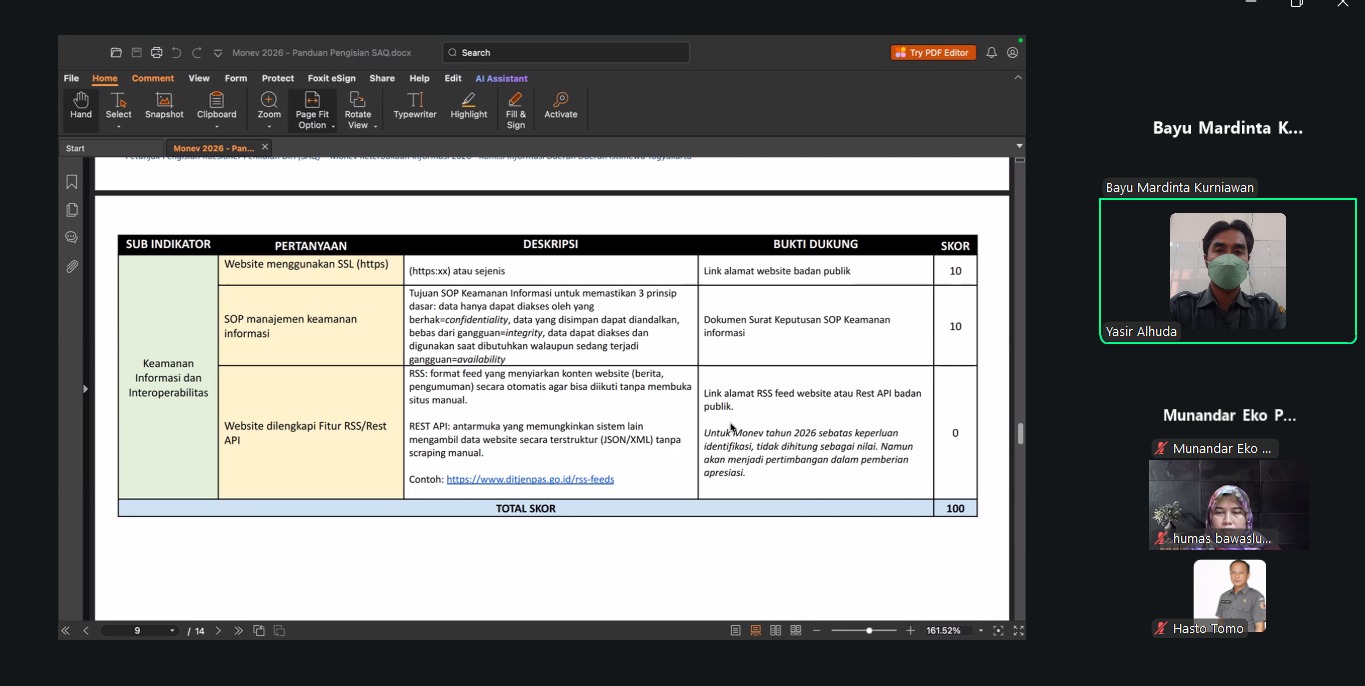The height and width of the screenshot is (686, 1365).
Task: Open the AI Assistant tab
Action: [x=501, y=78]
